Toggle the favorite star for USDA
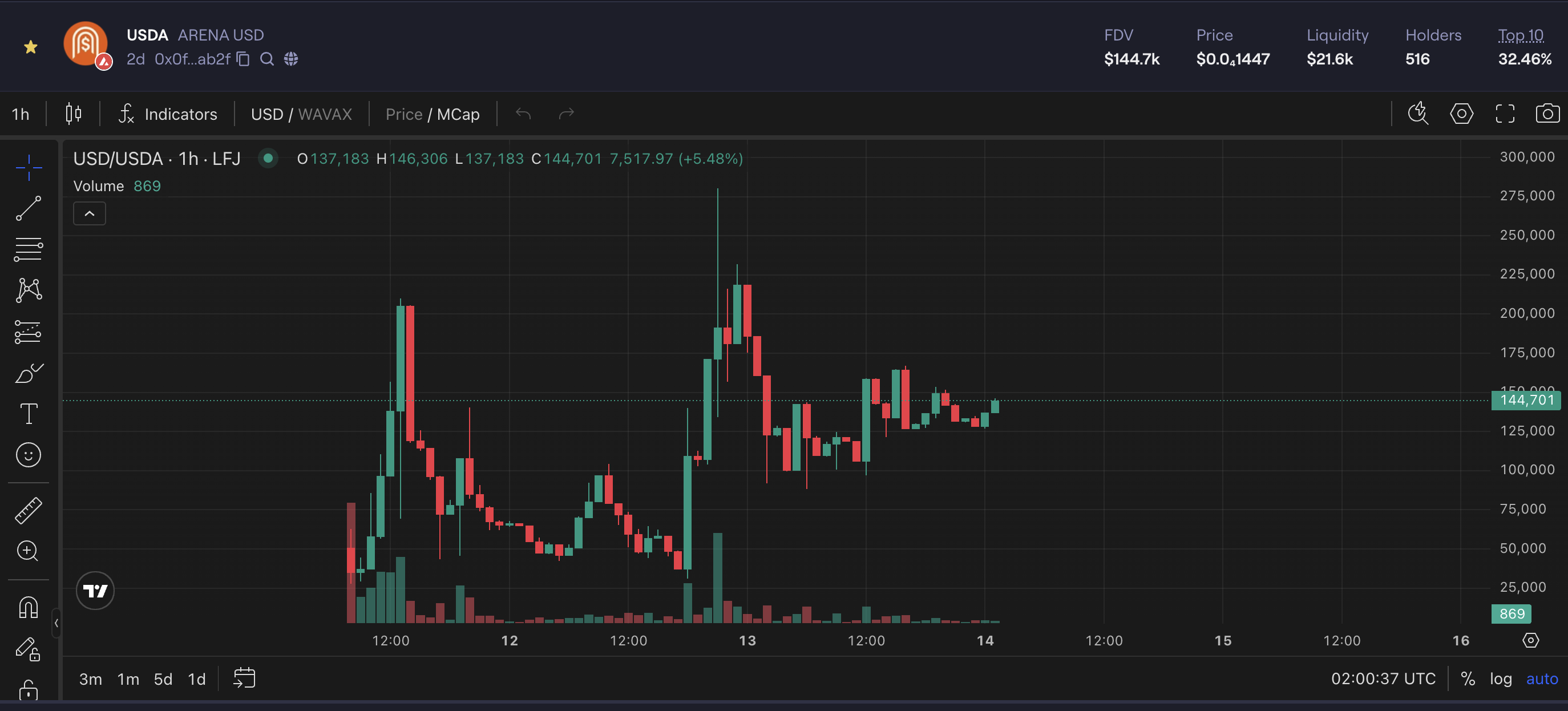The height and width of the screenshot is (711, 1568). pyautogui.click(x=30, y=47)
